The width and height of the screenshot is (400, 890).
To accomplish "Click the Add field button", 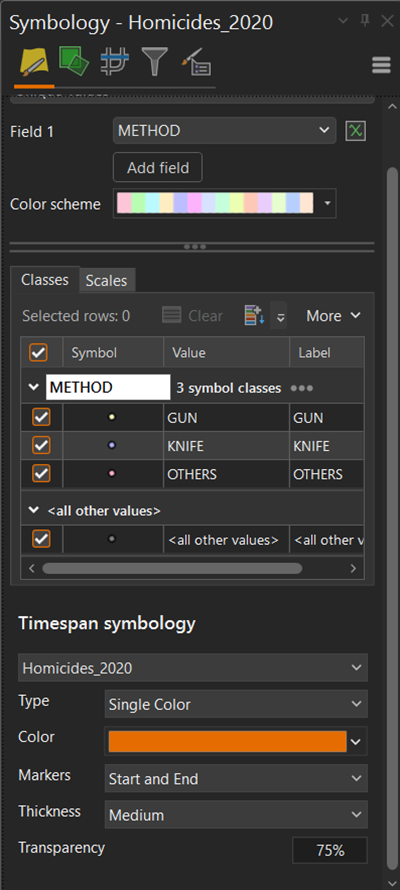I will tap(158, 167).
